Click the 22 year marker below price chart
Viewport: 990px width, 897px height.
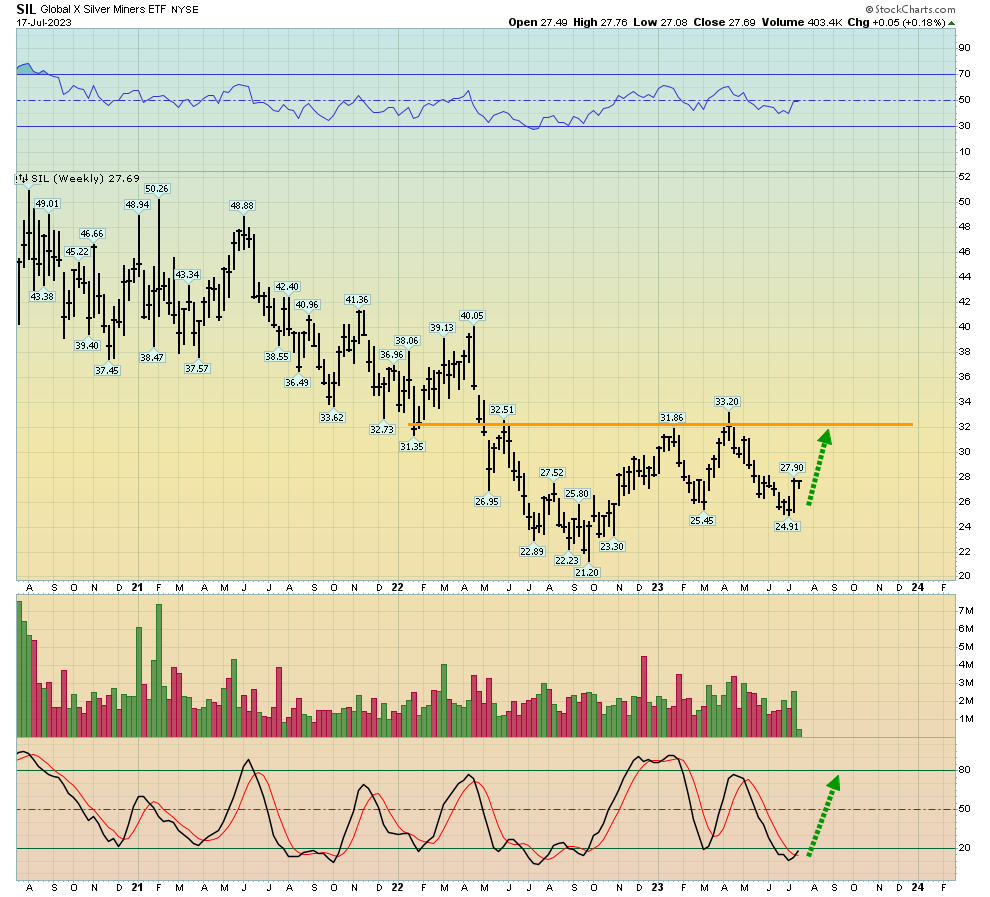[397, 587]
